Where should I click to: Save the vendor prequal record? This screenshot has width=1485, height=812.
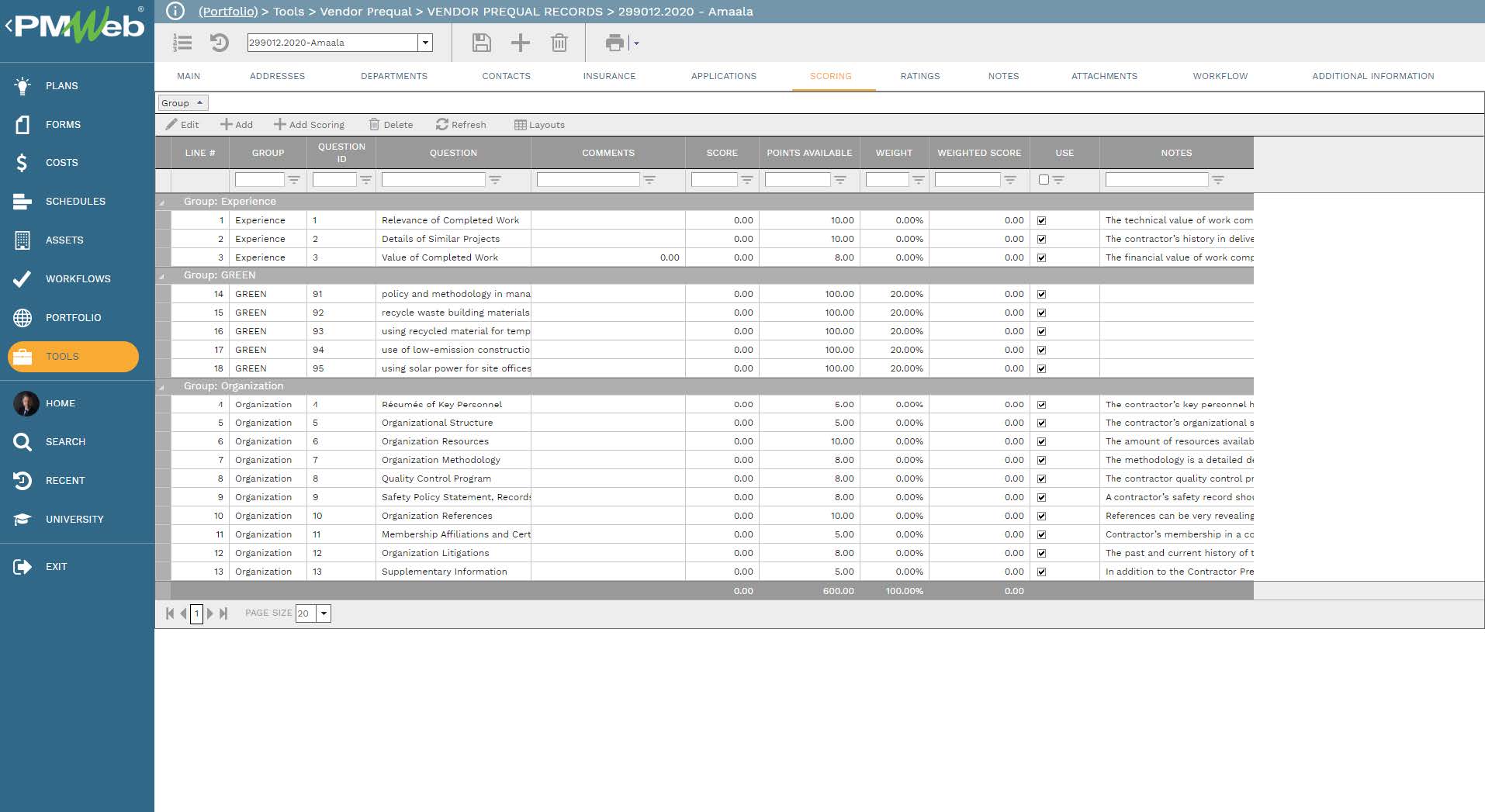[x=481, y=43]
